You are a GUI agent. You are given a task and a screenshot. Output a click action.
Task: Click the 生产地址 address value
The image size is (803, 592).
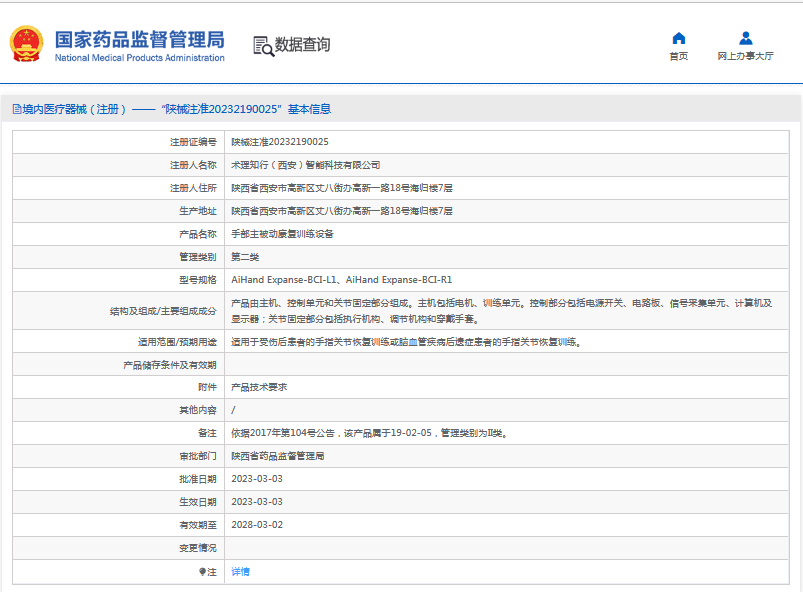[x=342, y=211]
